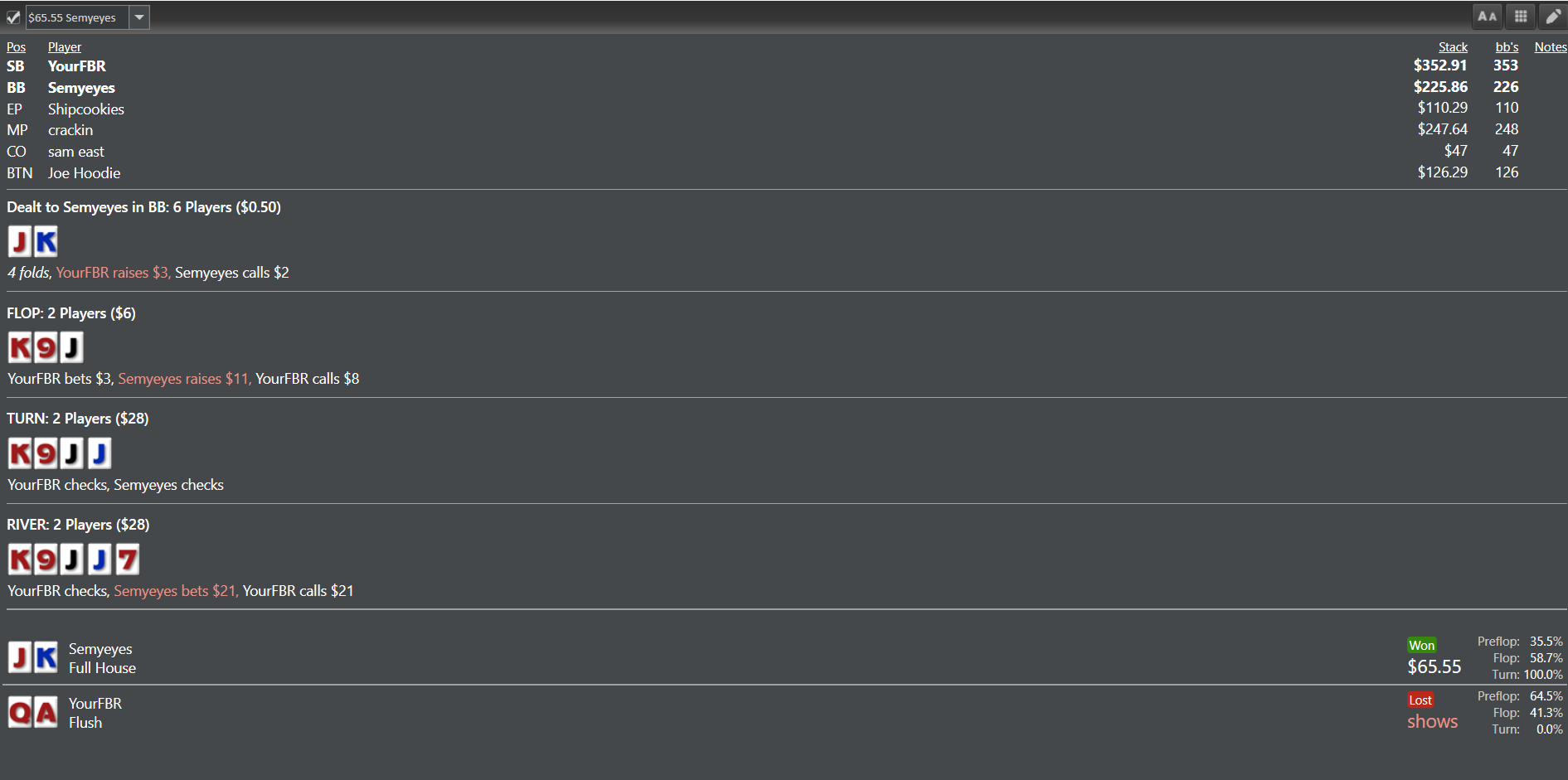
Task: Open the grid view icon
Action: point(1521,17)
